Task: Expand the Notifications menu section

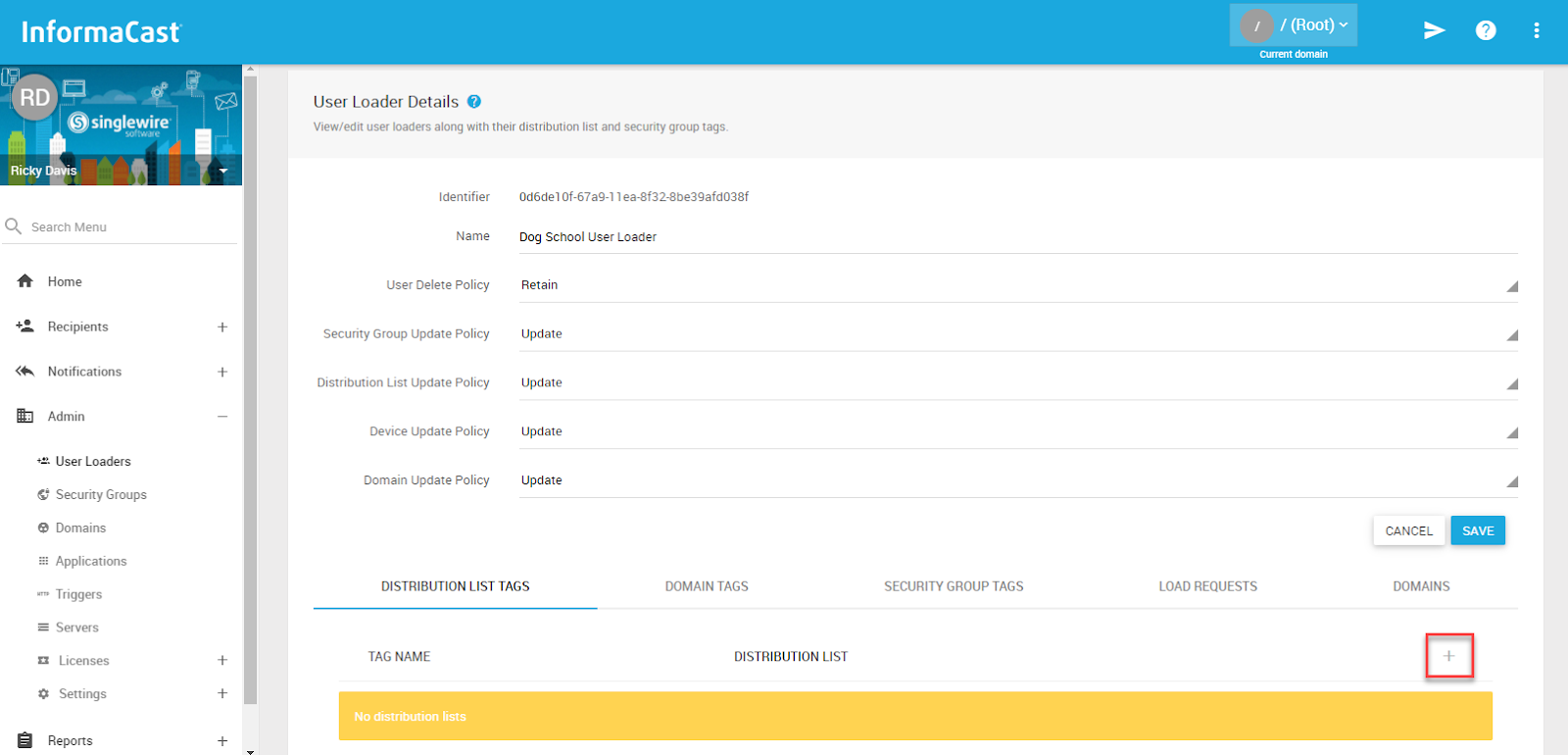Action: 222,372
